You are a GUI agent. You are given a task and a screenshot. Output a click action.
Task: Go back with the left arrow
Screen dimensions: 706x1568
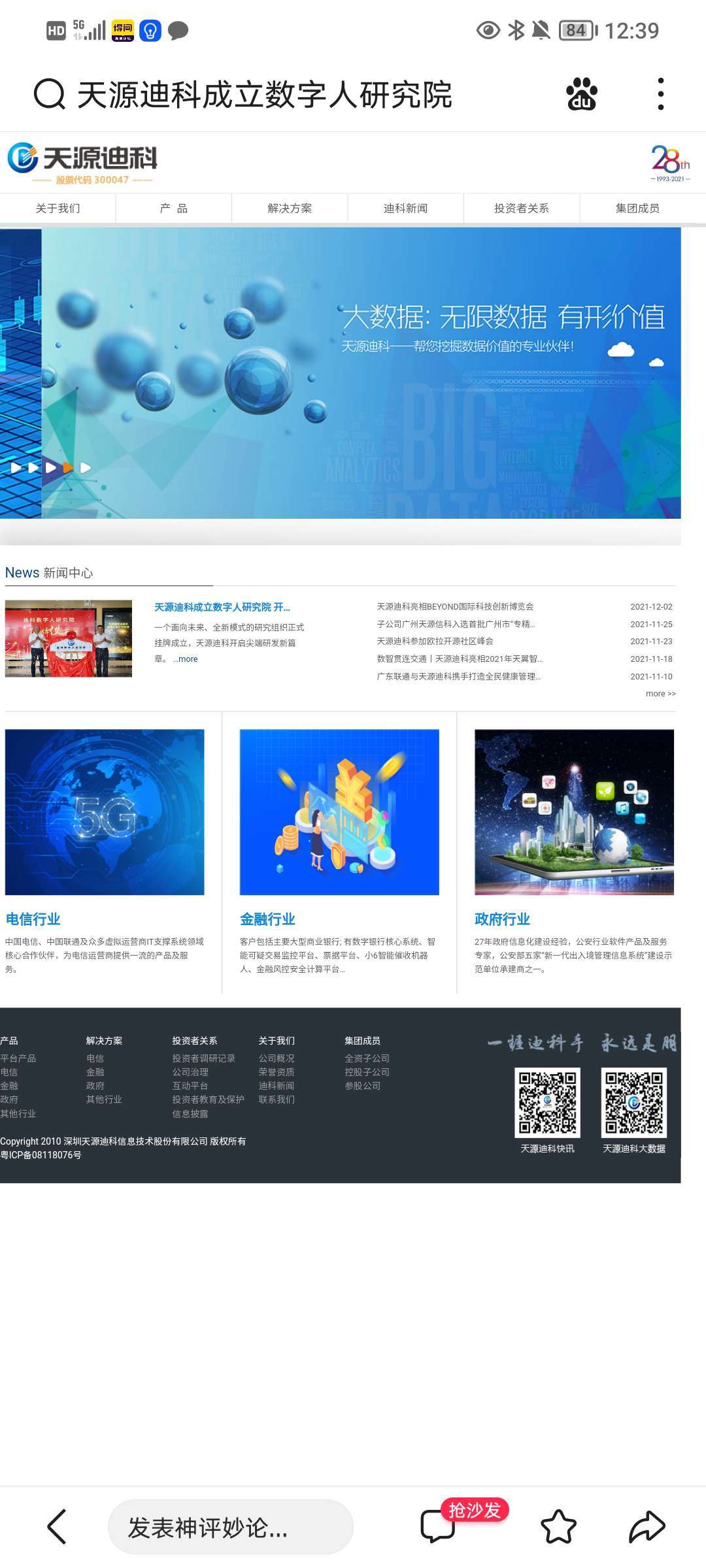tap(57, 1527)
